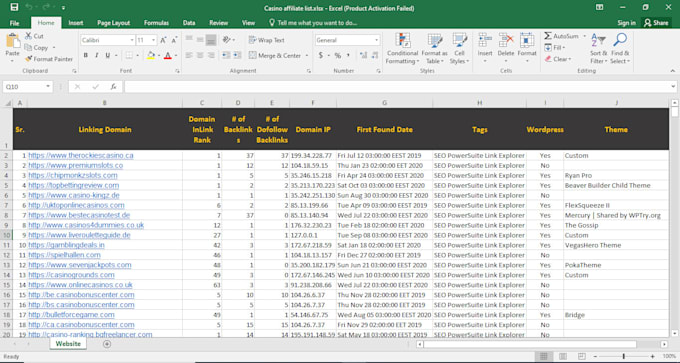680x363 pixels.
Task: Click the Tell me what you want box
Action: click(313, 23)
